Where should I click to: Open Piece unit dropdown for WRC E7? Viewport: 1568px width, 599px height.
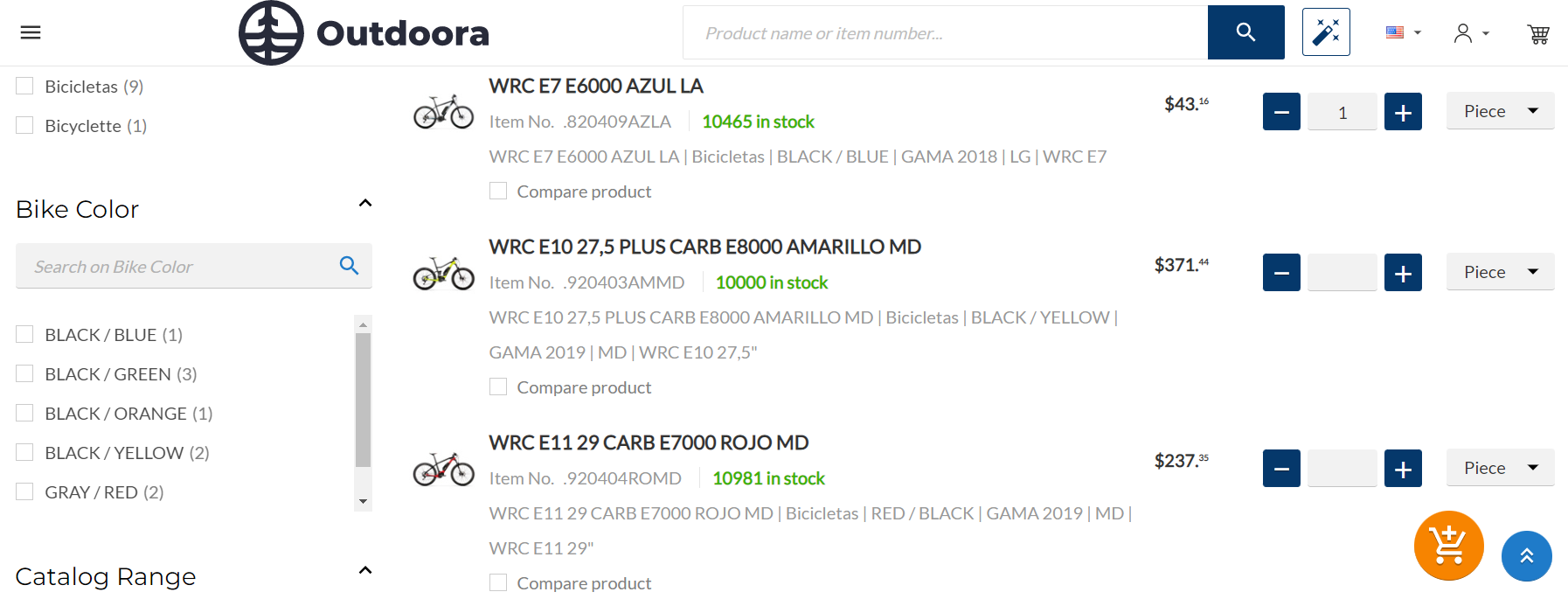pyautogui.click(x=1499, y=111)
